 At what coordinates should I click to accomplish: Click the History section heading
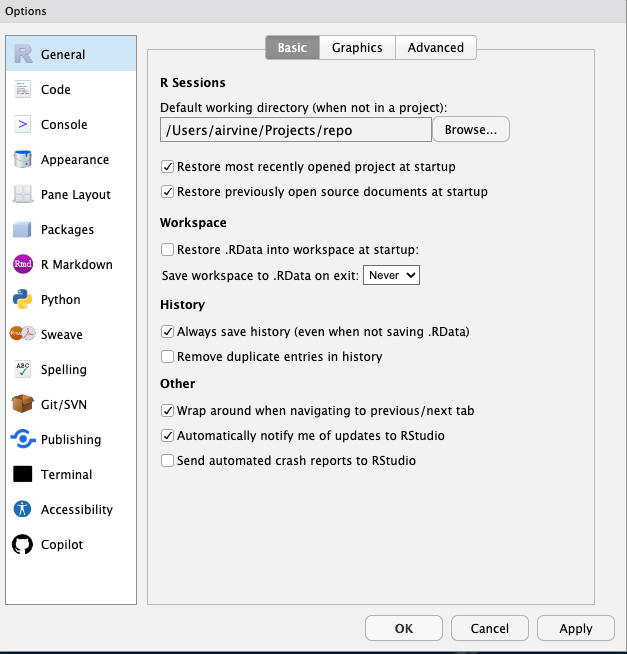(182, 305)
